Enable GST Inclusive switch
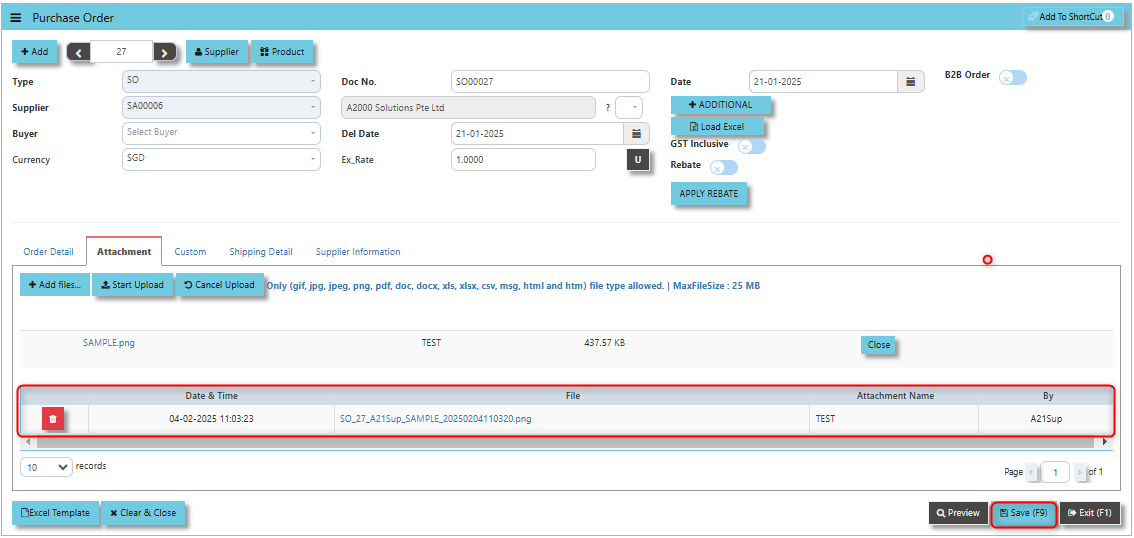 tap(751, 147)
